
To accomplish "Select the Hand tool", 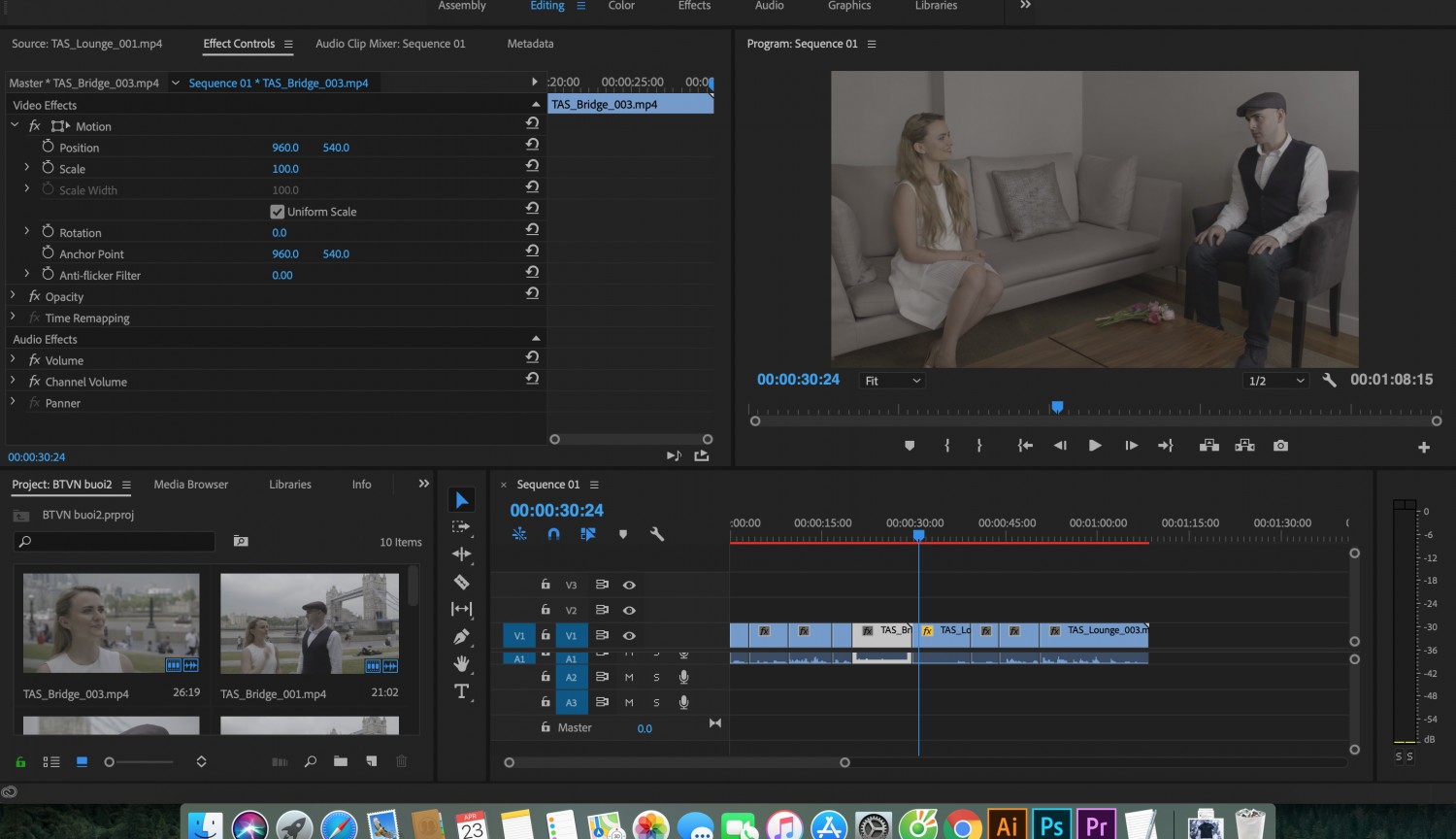I will coord(462,663).
